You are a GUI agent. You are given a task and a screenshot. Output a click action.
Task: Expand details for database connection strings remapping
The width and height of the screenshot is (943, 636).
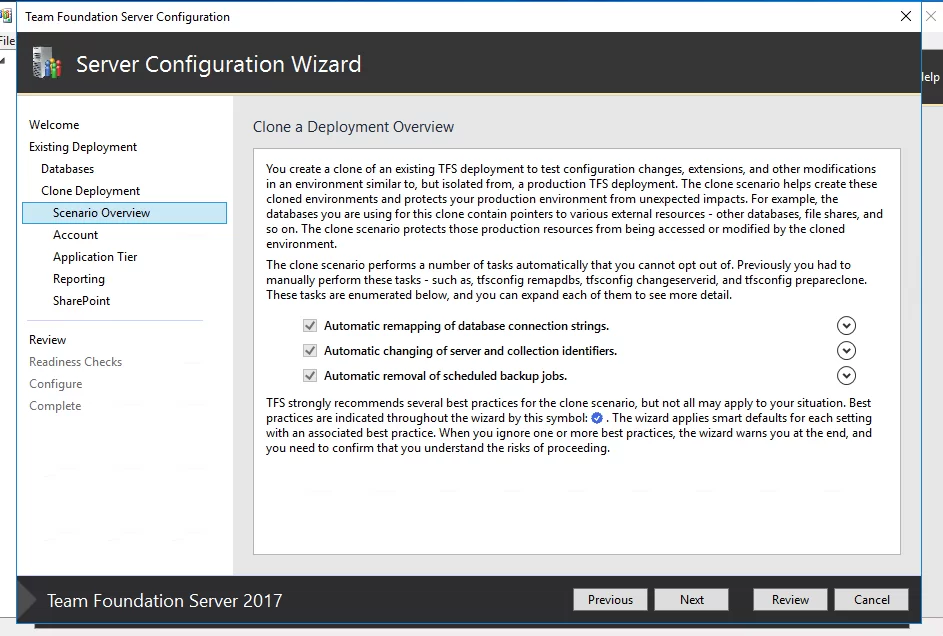coord(846,326)
